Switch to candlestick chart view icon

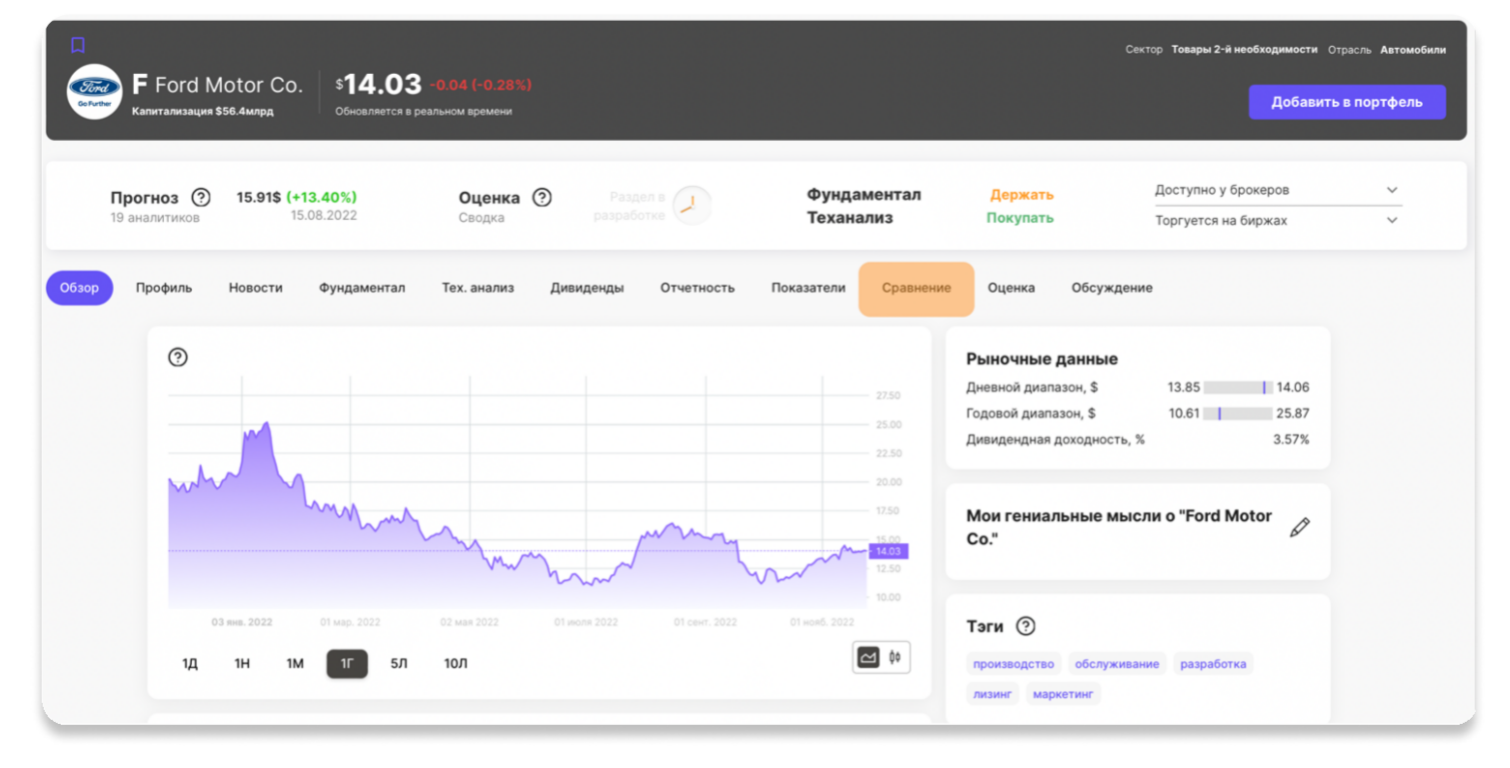click(x=895, y=657)
